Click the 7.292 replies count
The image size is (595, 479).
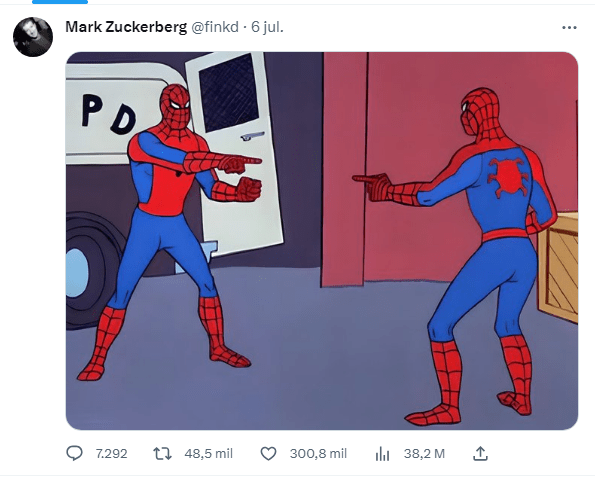[x=111, y=454]
